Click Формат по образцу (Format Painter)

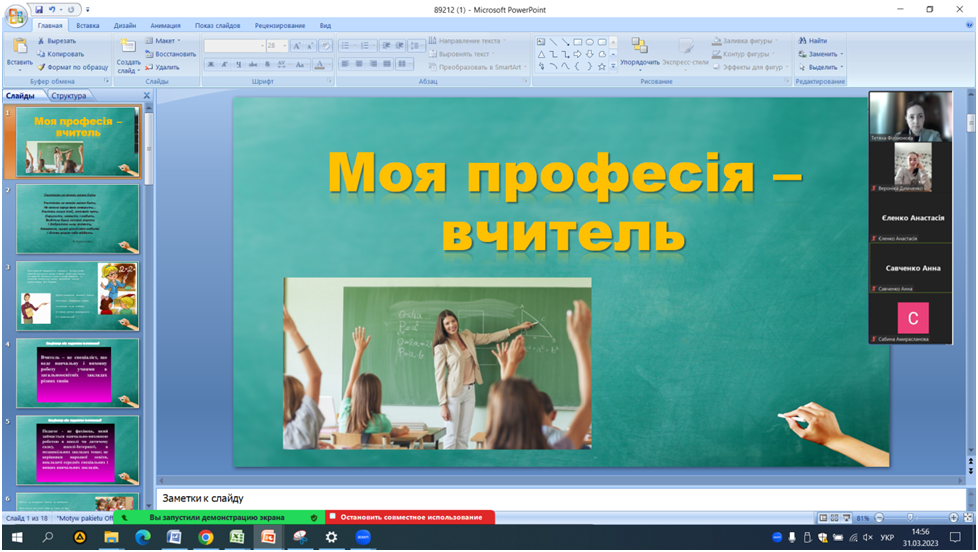(71, 67)
